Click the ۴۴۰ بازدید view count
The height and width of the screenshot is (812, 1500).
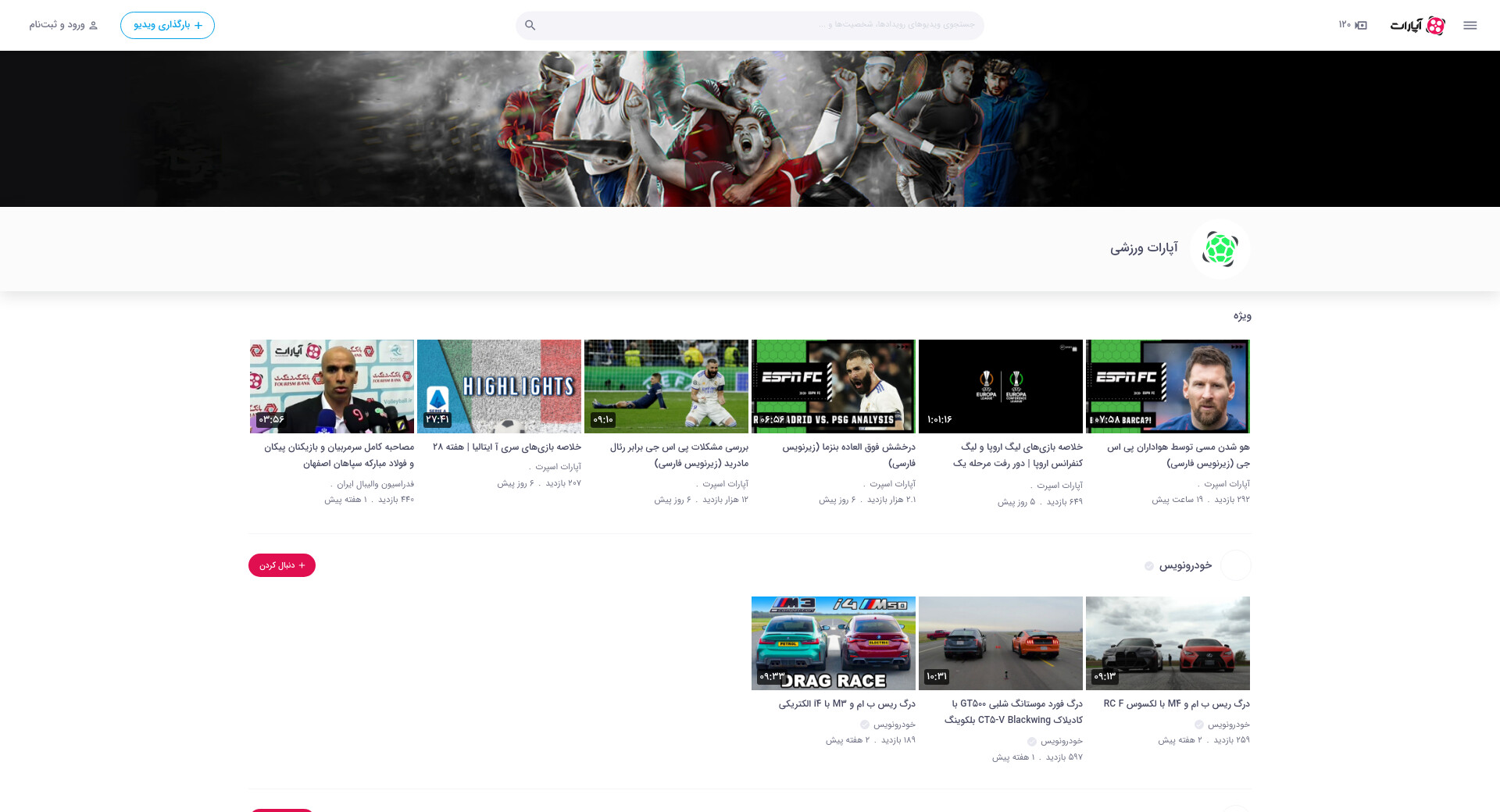396,500
